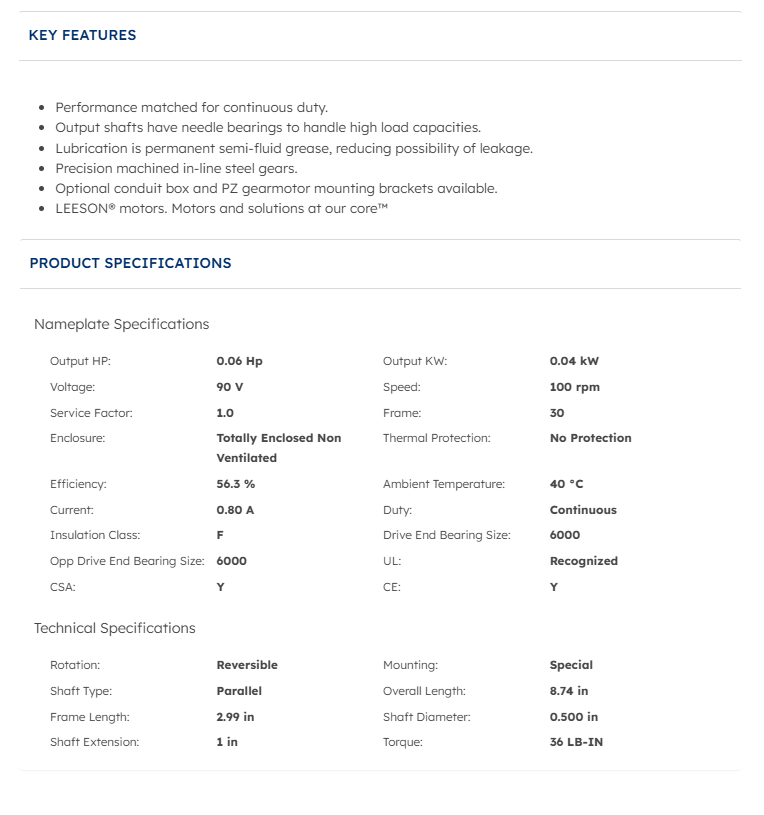Click the 90 V voltage value
The width and height of the screenshot is (764, 815).
[x=230, y=387]
